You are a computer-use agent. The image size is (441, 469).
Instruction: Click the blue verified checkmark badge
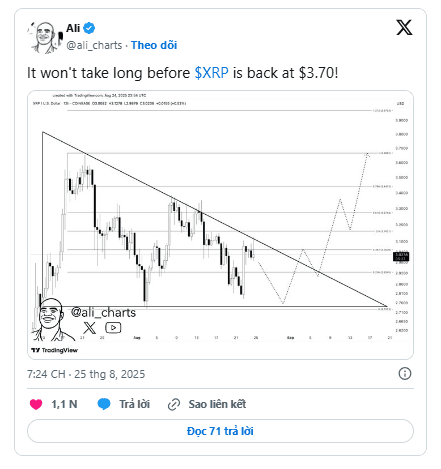click(89, 28)
